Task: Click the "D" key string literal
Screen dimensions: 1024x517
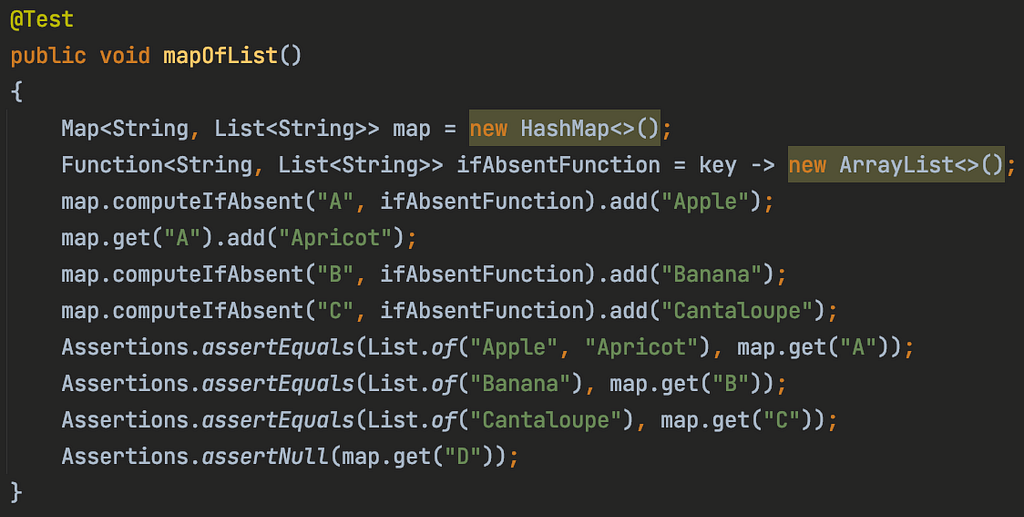Action: click(463, 456)
